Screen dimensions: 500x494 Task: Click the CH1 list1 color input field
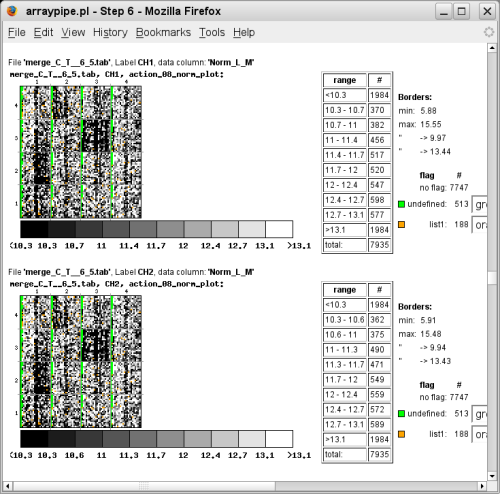coord(480,225)
